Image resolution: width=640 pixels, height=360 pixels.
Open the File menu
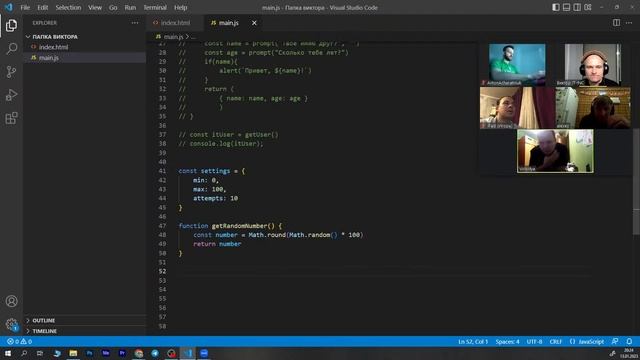pyautogui.click(x=25, y=7)
